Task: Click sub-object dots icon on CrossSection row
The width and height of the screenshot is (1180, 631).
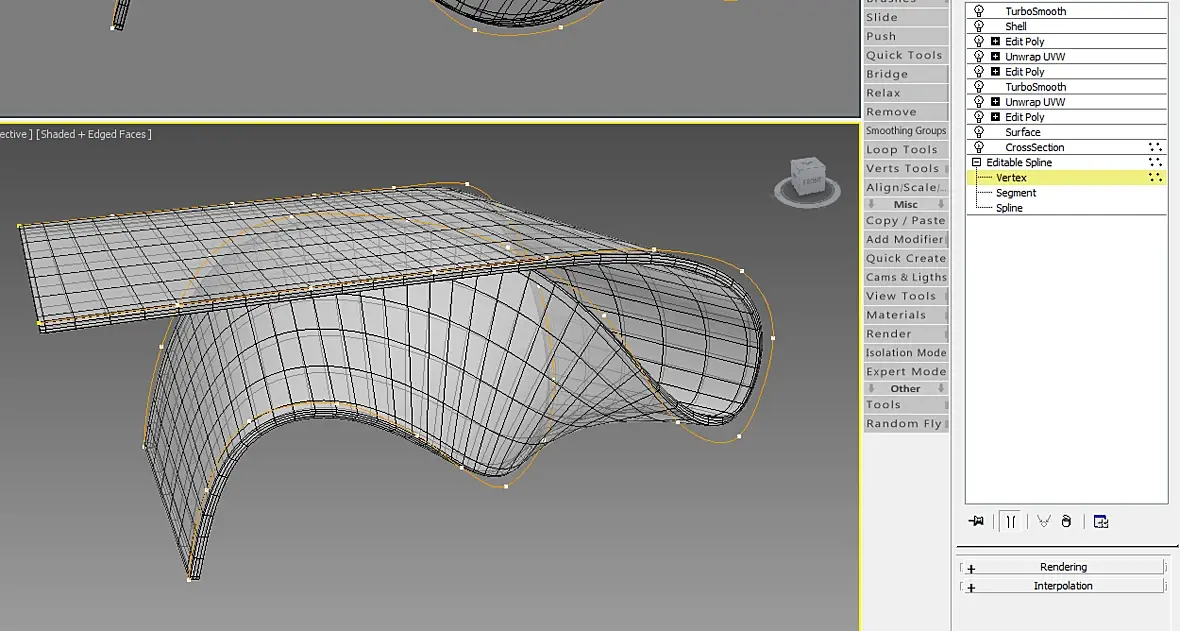Action: point(1154,147)
